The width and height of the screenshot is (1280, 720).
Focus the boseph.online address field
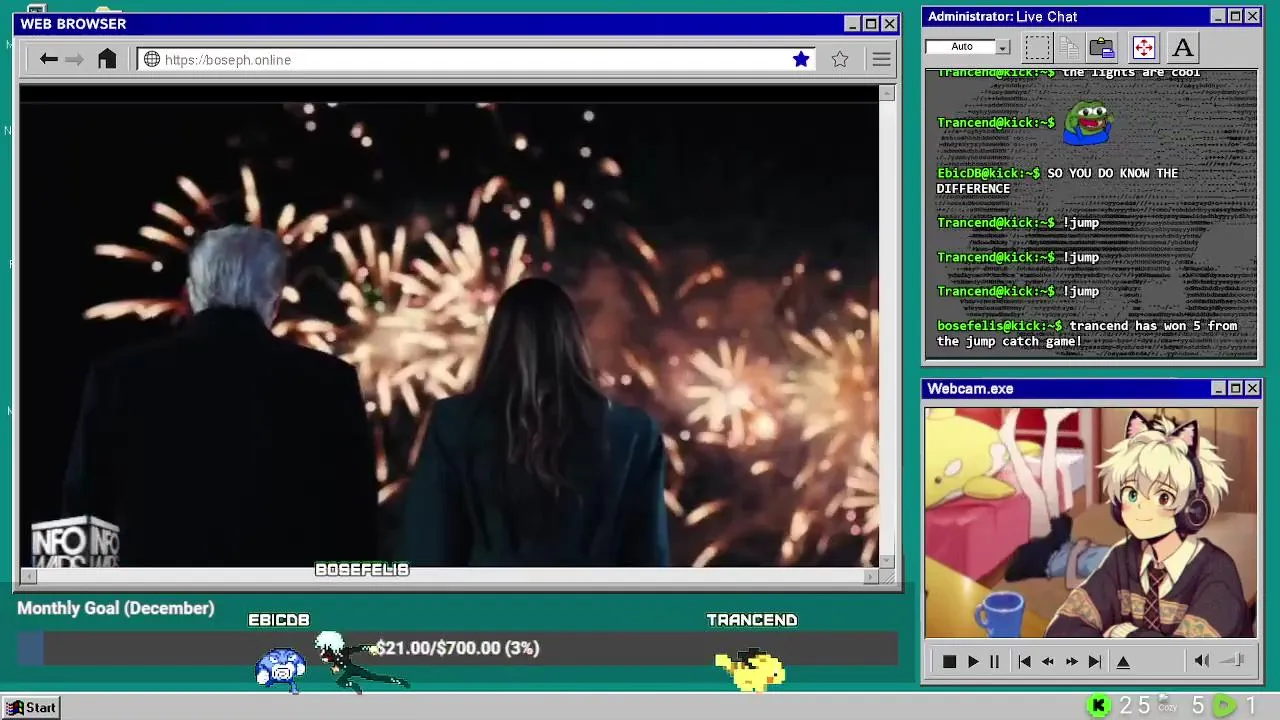[477, 60]
